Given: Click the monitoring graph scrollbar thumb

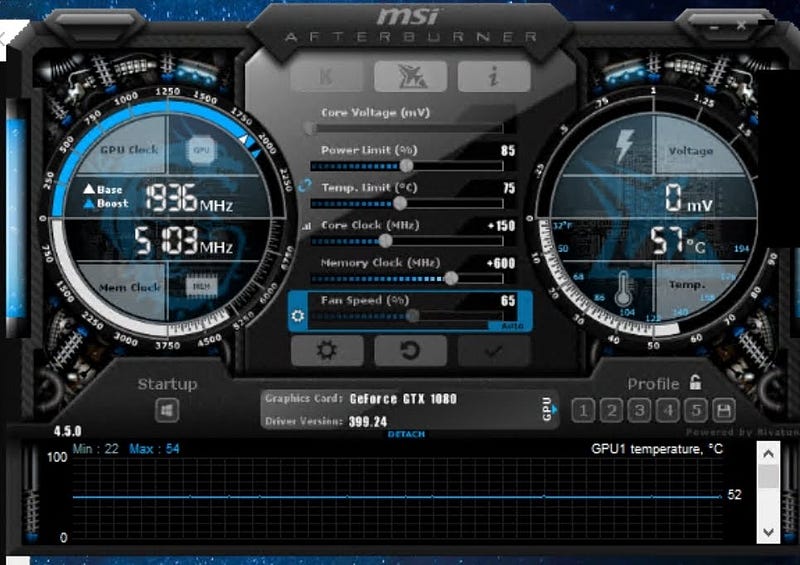Looking at the screenshot, I should click(768, 476).
